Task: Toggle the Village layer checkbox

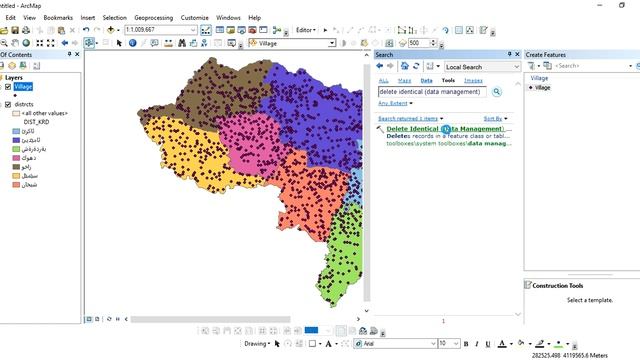Action: 8,87
